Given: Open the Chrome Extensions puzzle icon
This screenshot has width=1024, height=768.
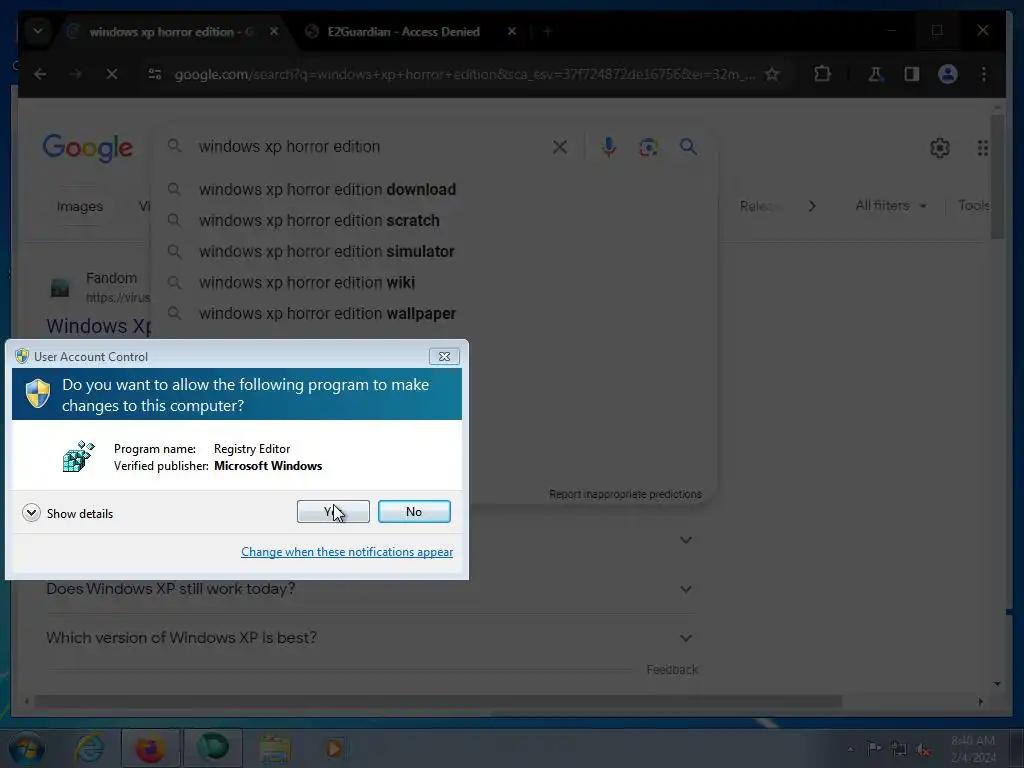Looking at the screenshot, I should tap(822, 74).
